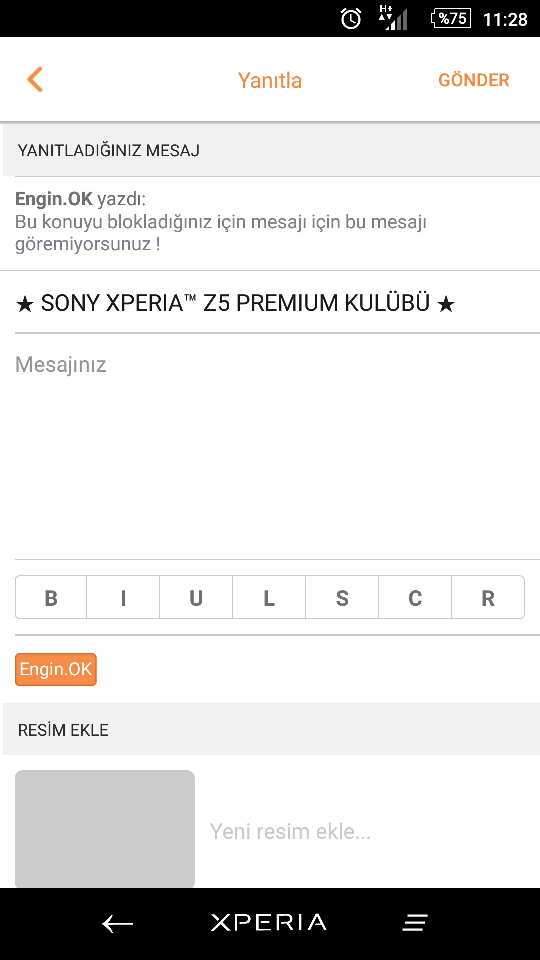Apply underline with the U button
Viewport: 540px width, 960px height.
[x=196, y=598]
